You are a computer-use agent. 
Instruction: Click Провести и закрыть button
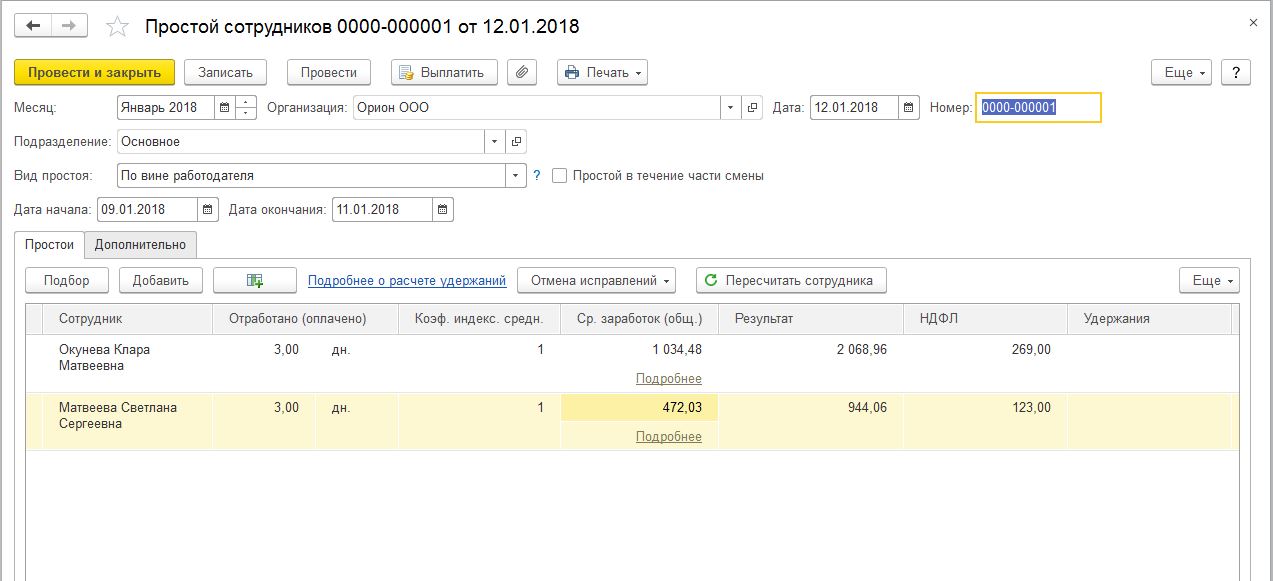pos(94,72)
